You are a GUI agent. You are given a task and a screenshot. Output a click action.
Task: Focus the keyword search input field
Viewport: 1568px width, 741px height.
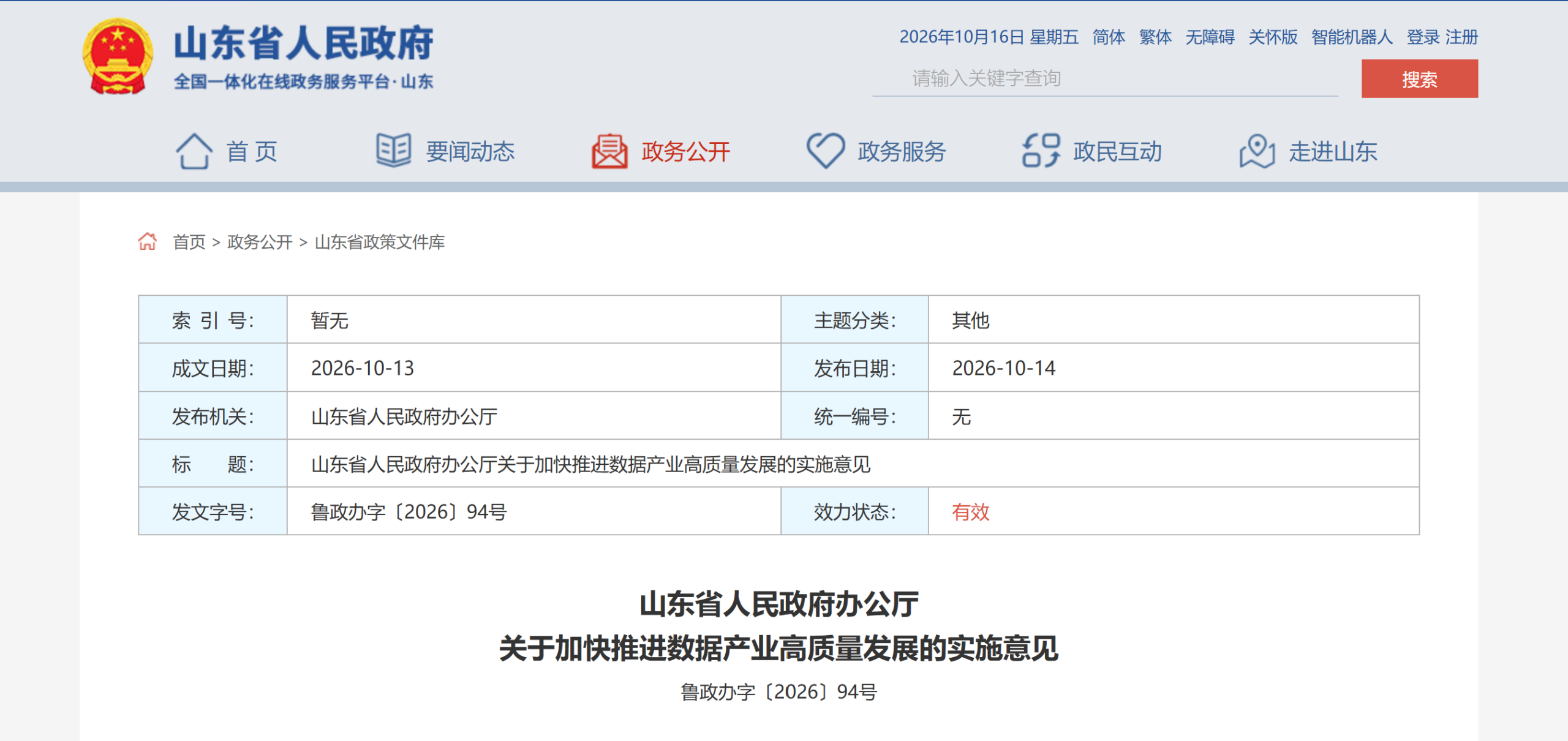(x=1104, y=78)
